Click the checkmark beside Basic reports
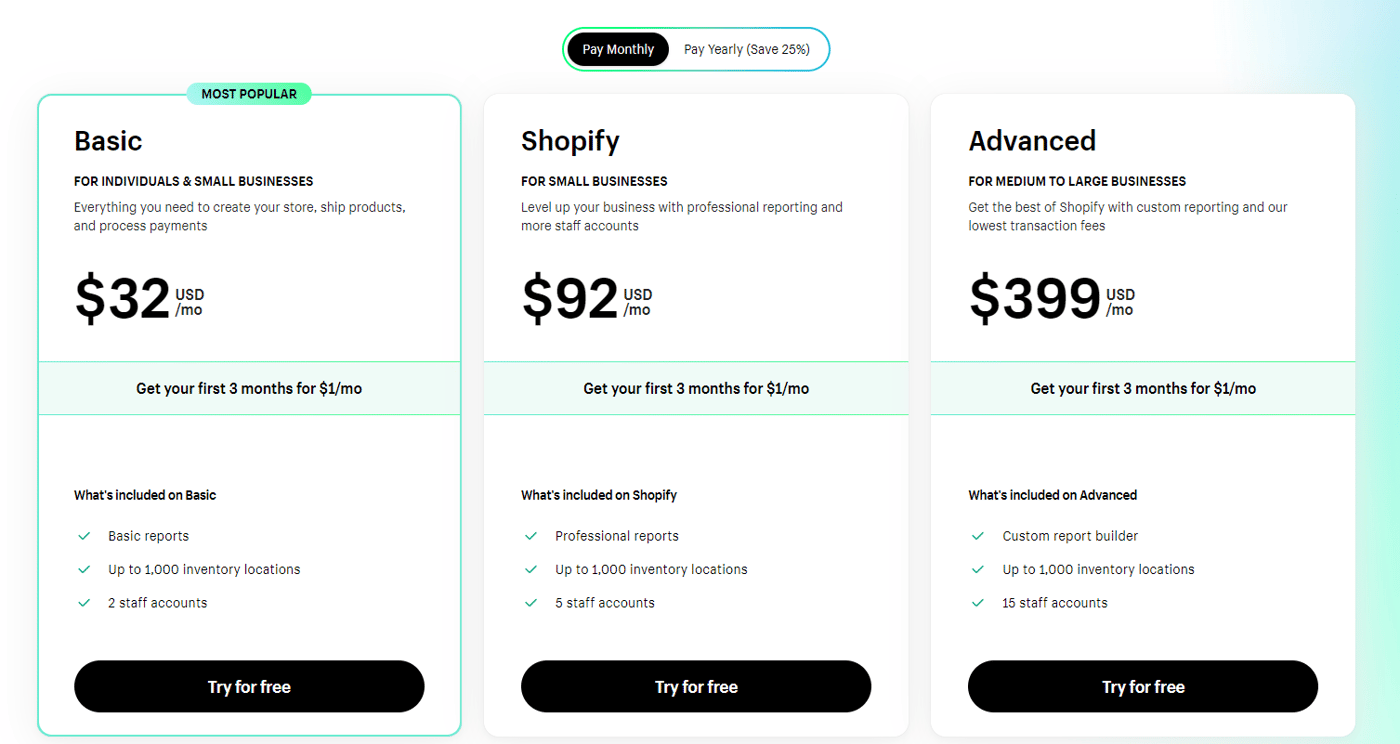The height and width of the screenshot is (744, 1400). tap(84, 535)
